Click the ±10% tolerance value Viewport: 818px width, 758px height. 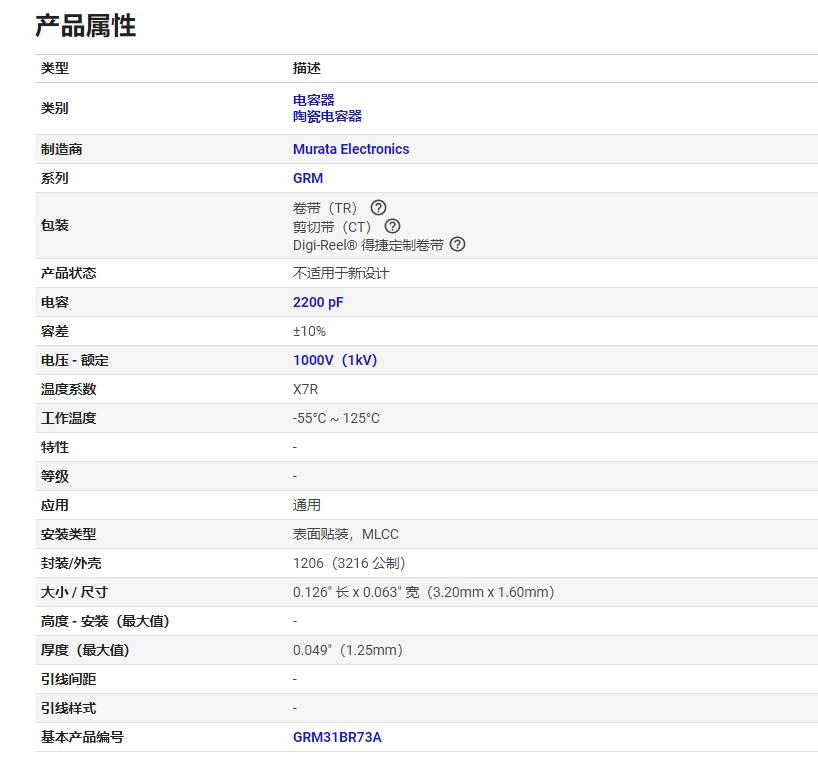[x=304, y=331]
